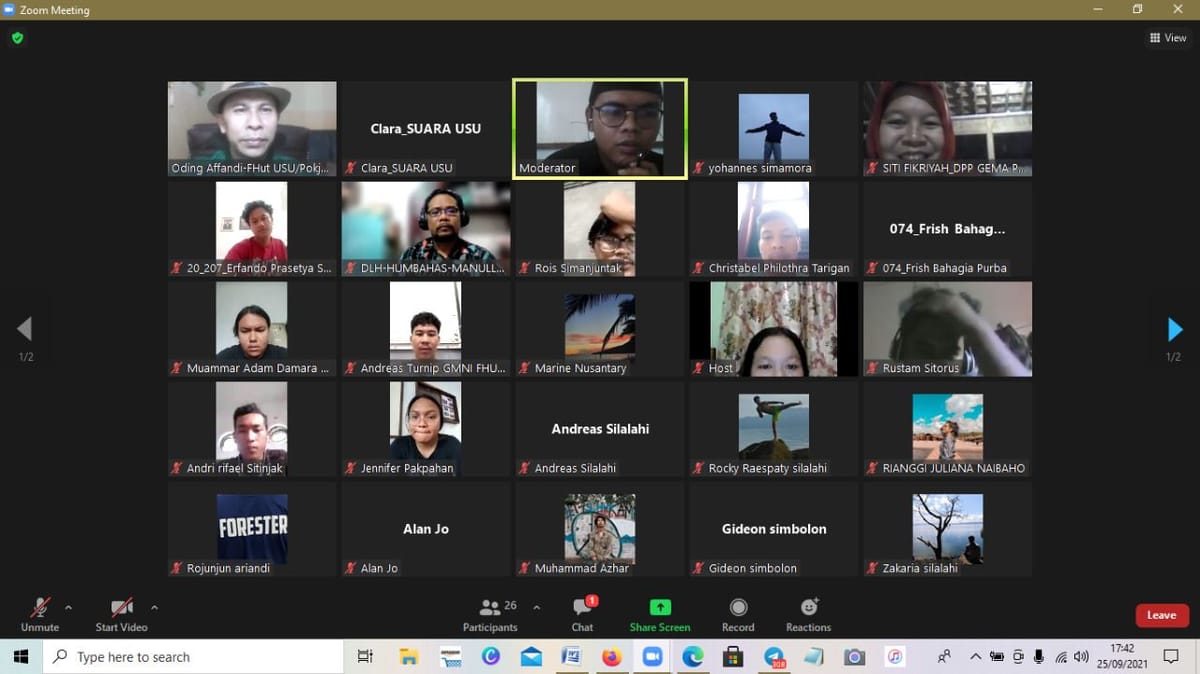Expand video options arrow beside Start Video
The image size is (1200, 674).
click(154, 607)
